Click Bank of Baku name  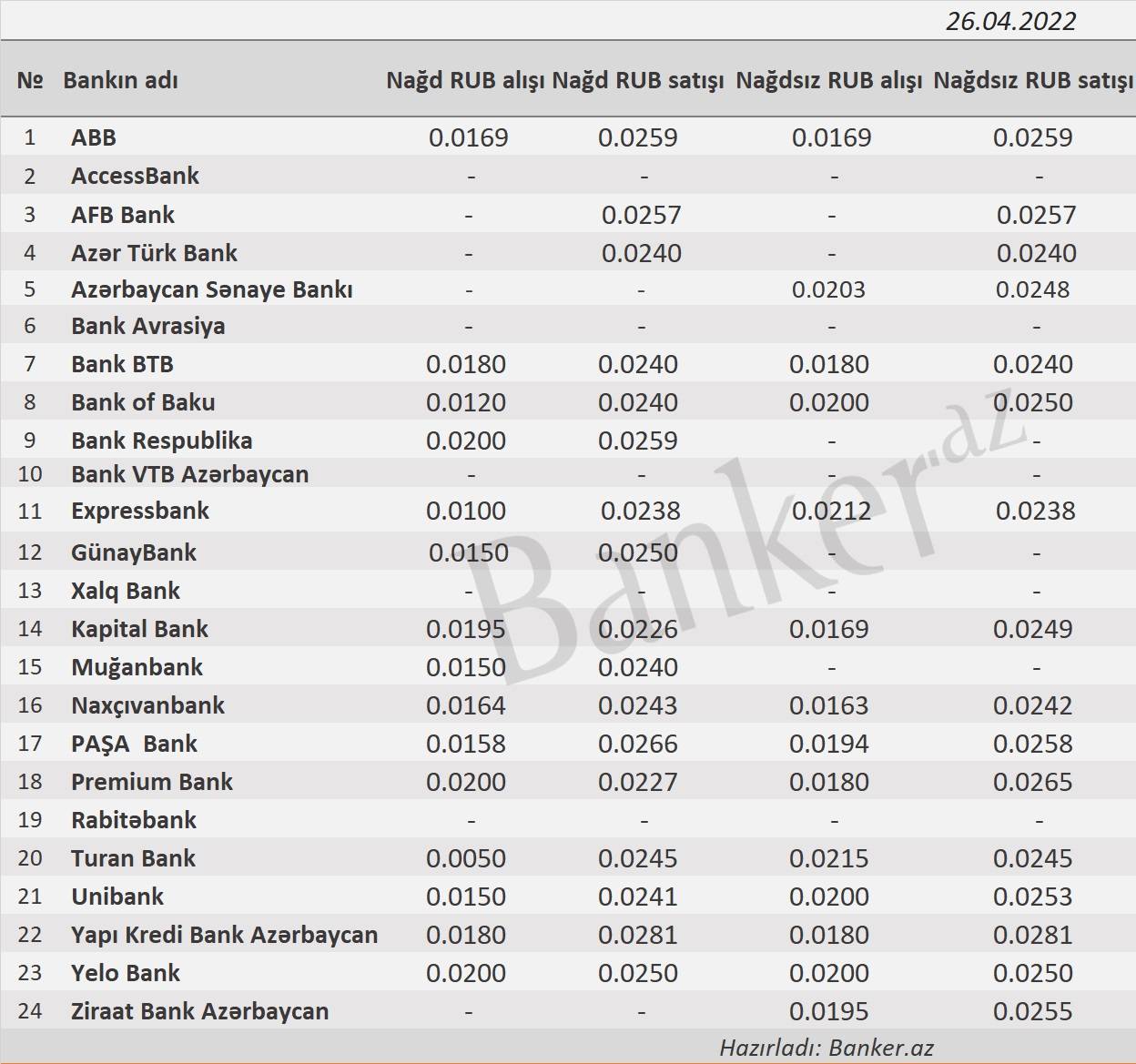pyautogui.click(x=143, y=402)
